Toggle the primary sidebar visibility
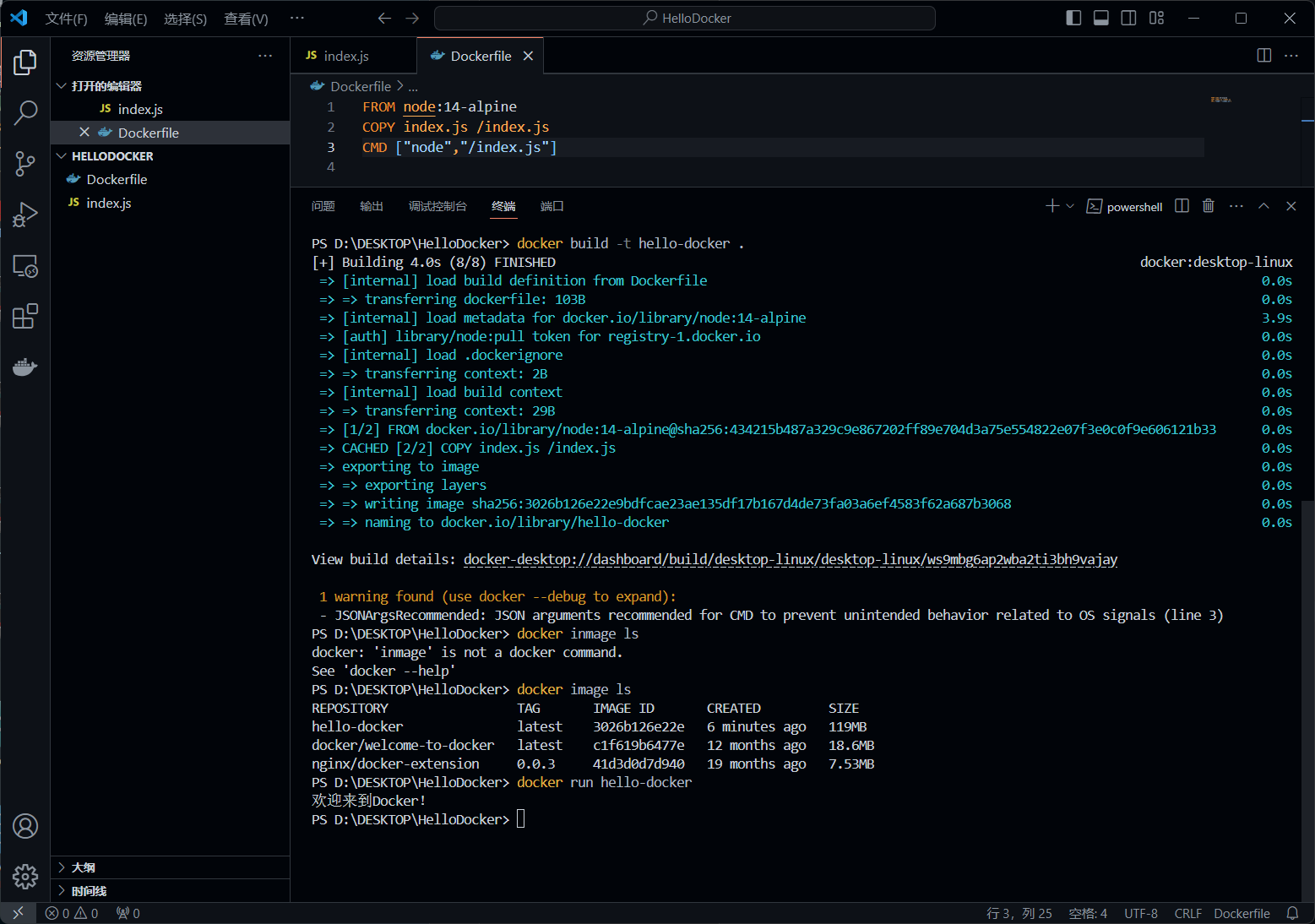The height and width of the screenshot is (924, 1315). pos(1073,18)
